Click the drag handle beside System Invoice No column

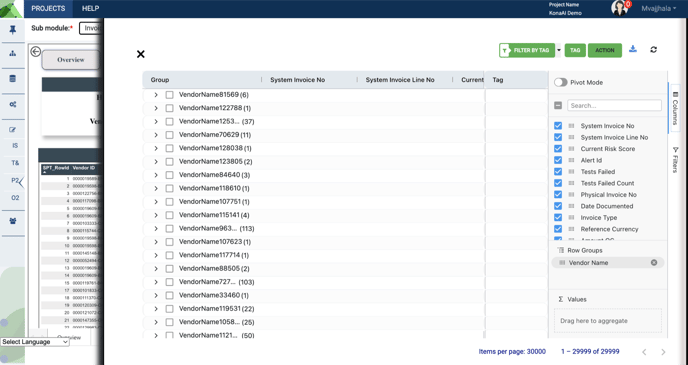pos(571,125)
